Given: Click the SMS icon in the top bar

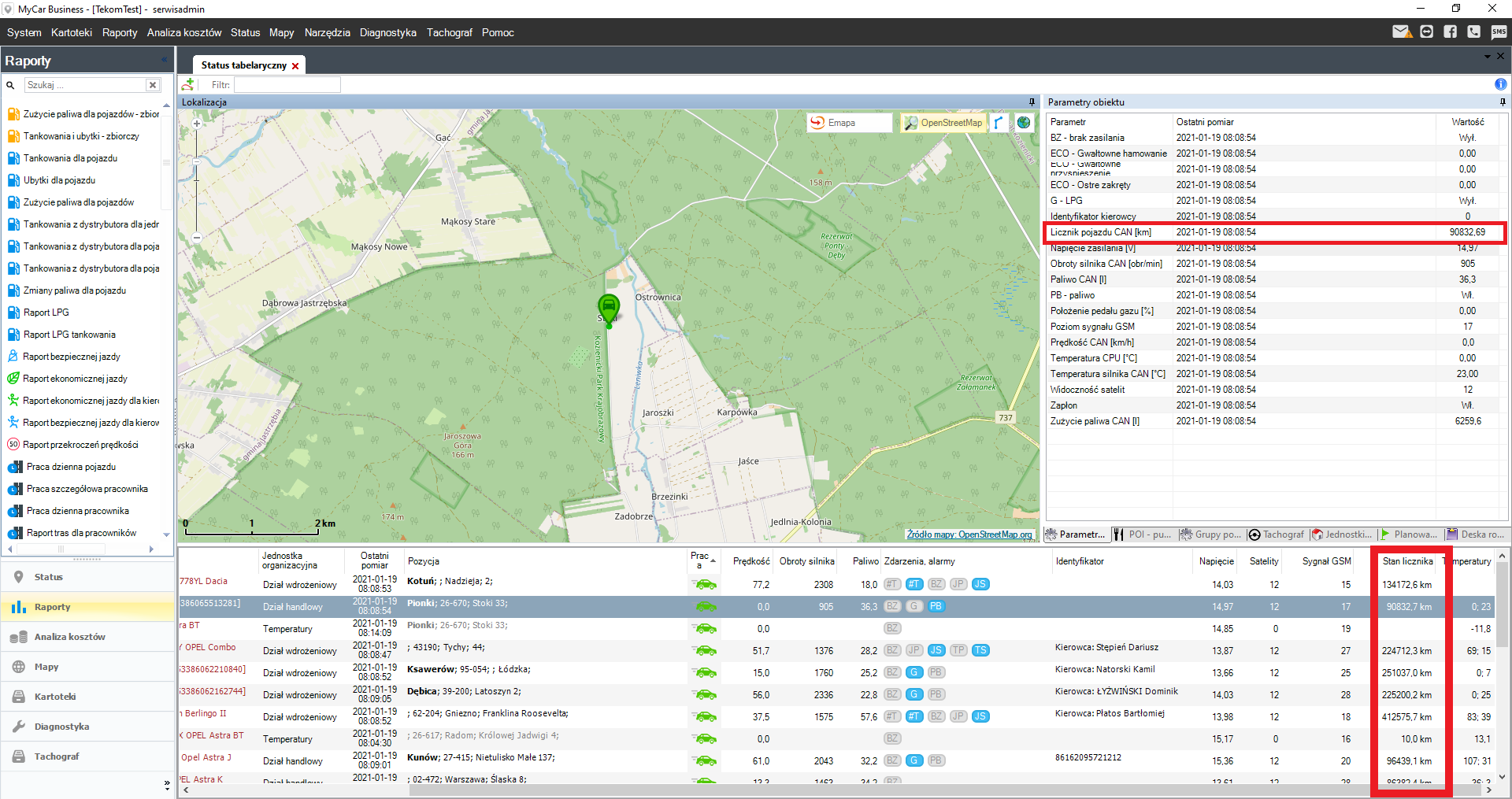Looking at the screenshot, I should (1499, 32).
